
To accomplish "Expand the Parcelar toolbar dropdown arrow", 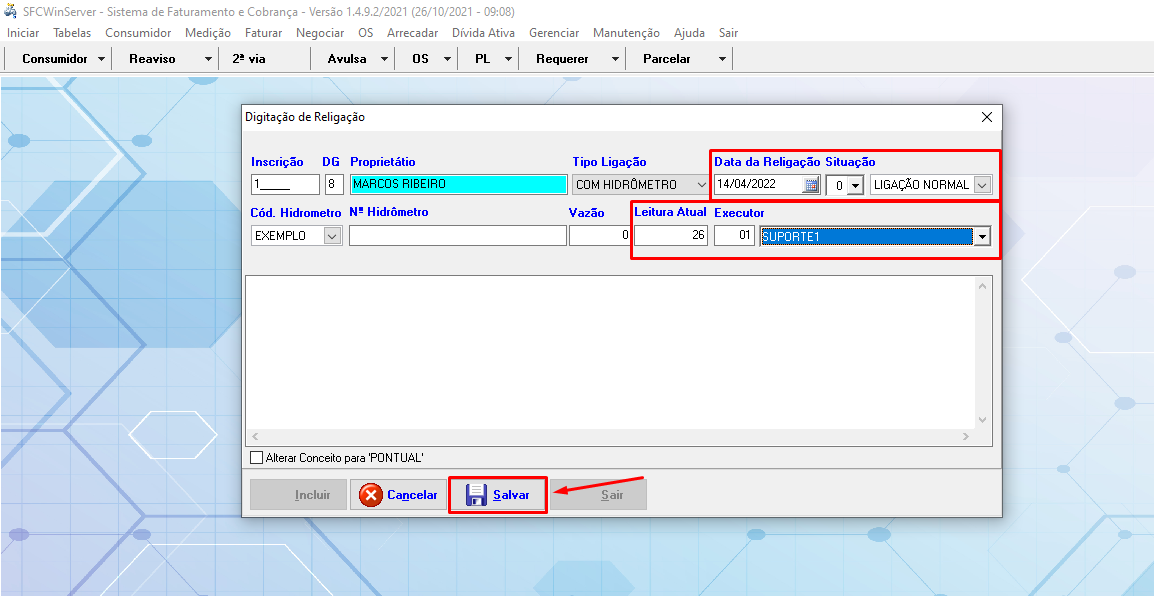I will coord(722,59).
